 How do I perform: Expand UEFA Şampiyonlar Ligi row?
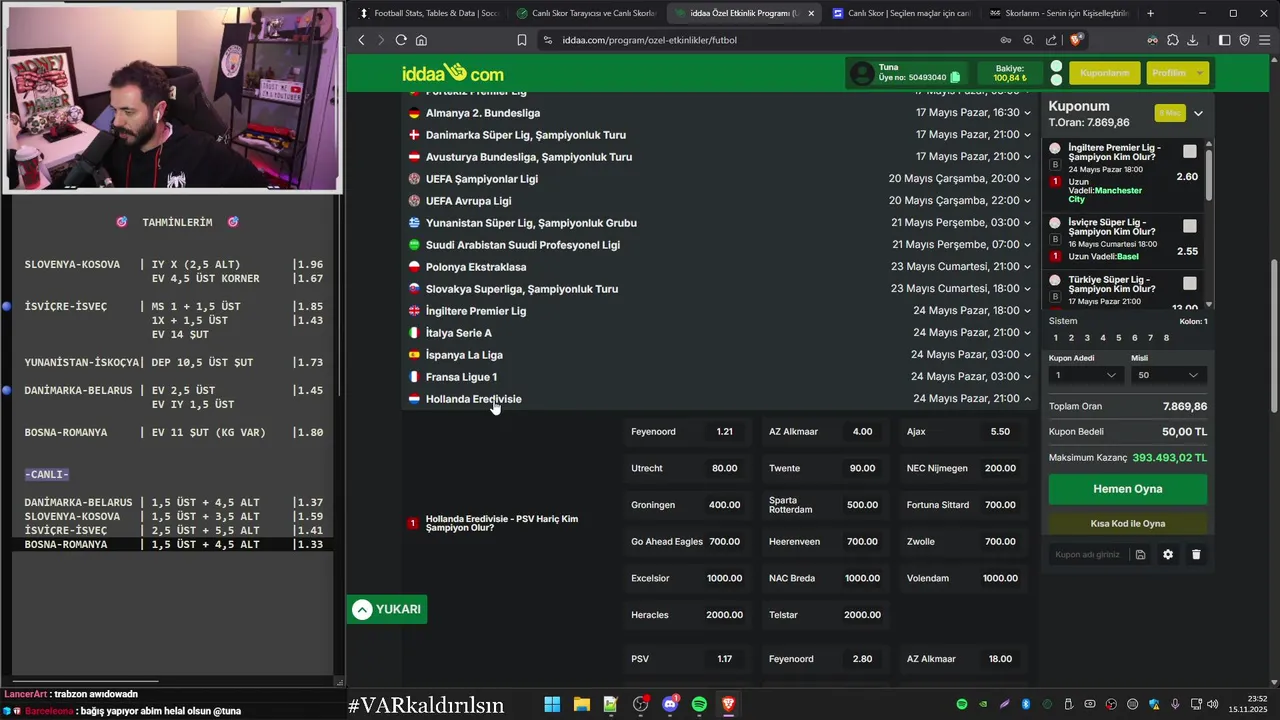pos(720,179)
